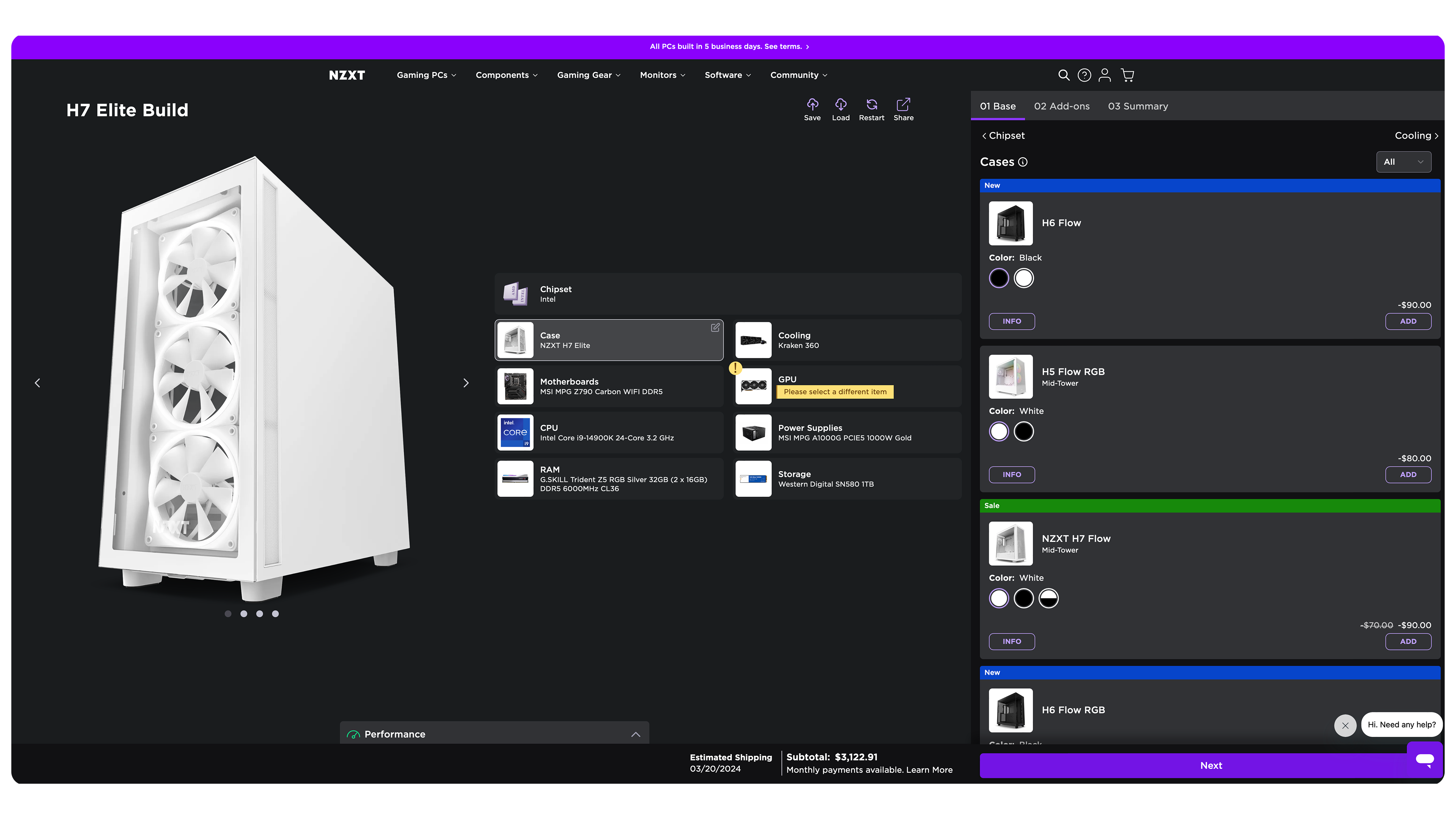Choose black color for H5 Flow RGB
Viewport: 1456px width, 819px height.
[1024, 431]
